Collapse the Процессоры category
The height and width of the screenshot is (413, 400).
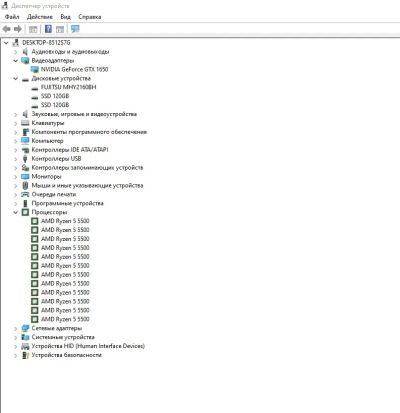click(x=16, y=212)
